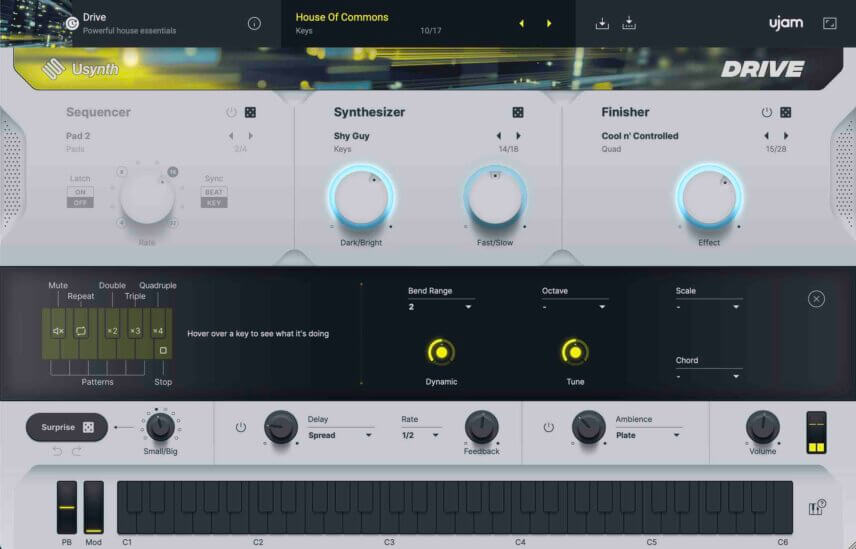
Task: Set Latch to OFF
Action: click(80, 203)
